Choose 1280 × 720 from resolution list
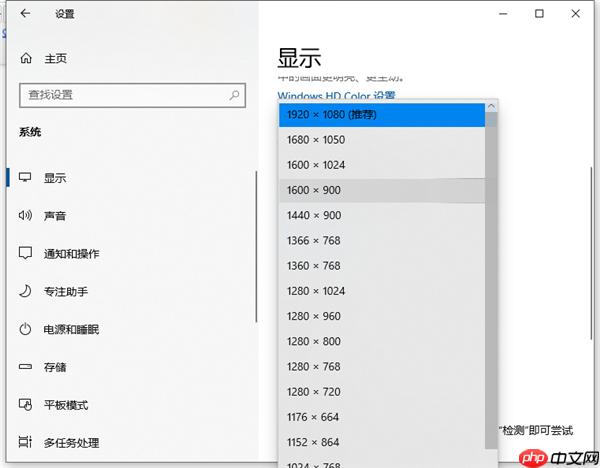The width and height of the screenshot is (600, 468). 382,392
